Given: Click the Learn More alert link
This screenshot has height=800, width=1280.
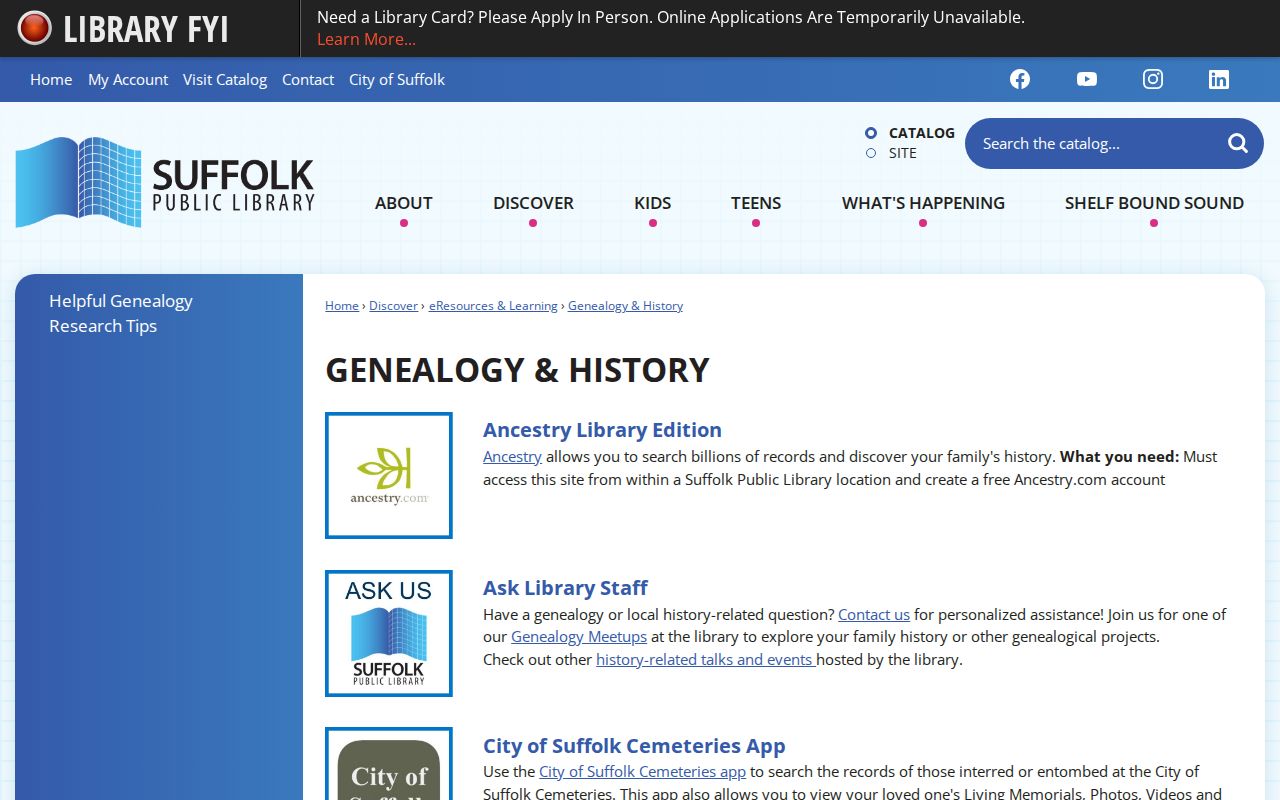Looking at the screenshot, I should pyautogui.click(x=366, y=40).
